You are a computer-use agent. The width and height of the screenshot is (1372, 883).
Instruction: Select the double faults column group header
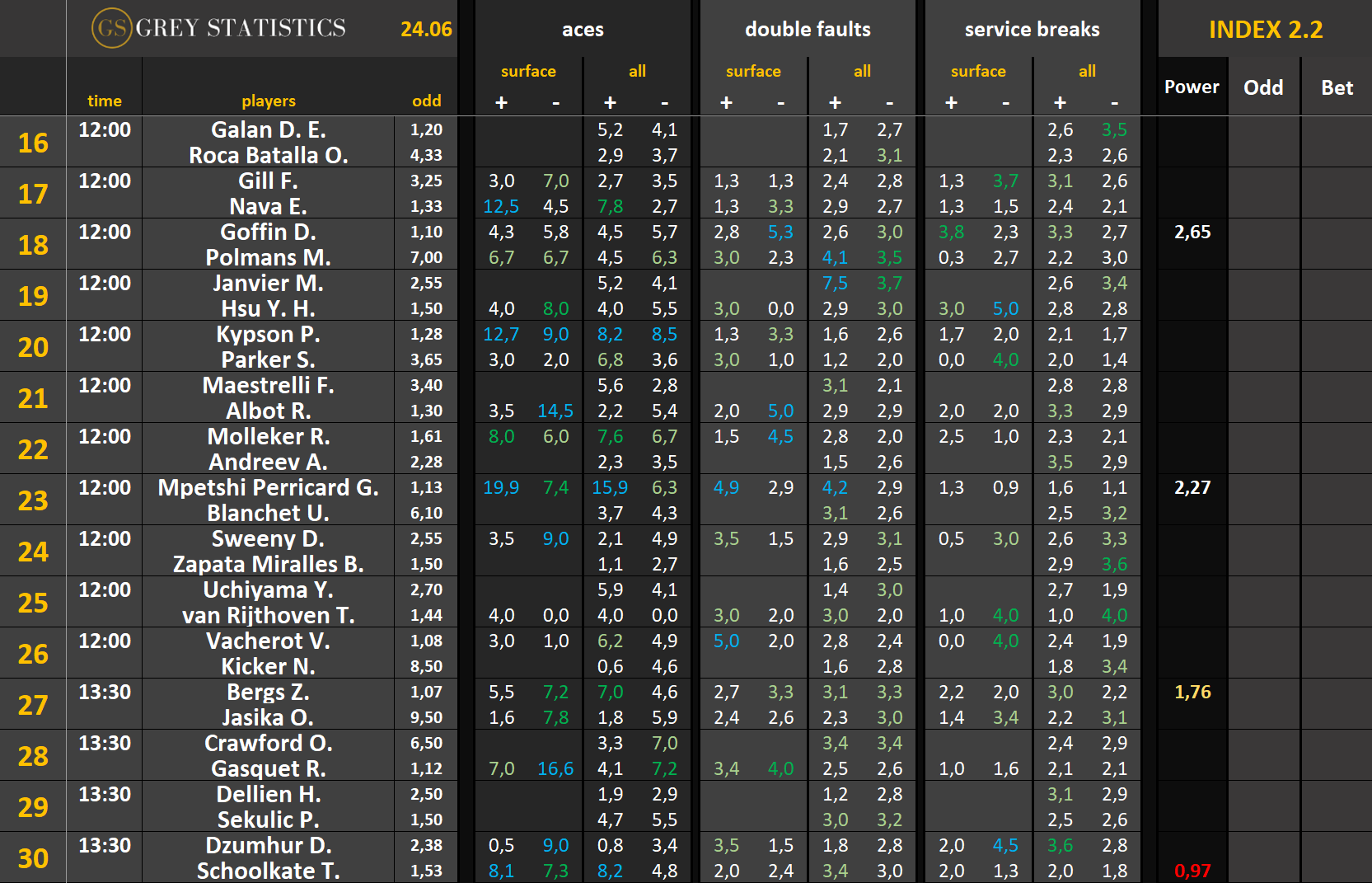(808, 30)
